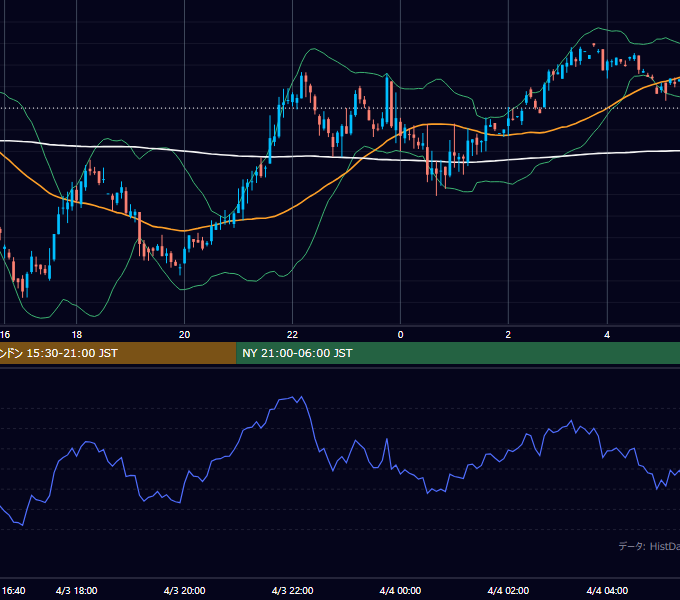Screen dimensions: 680x600
Task: Click the 4 hour axis label
Action: (x=607, y=335)
